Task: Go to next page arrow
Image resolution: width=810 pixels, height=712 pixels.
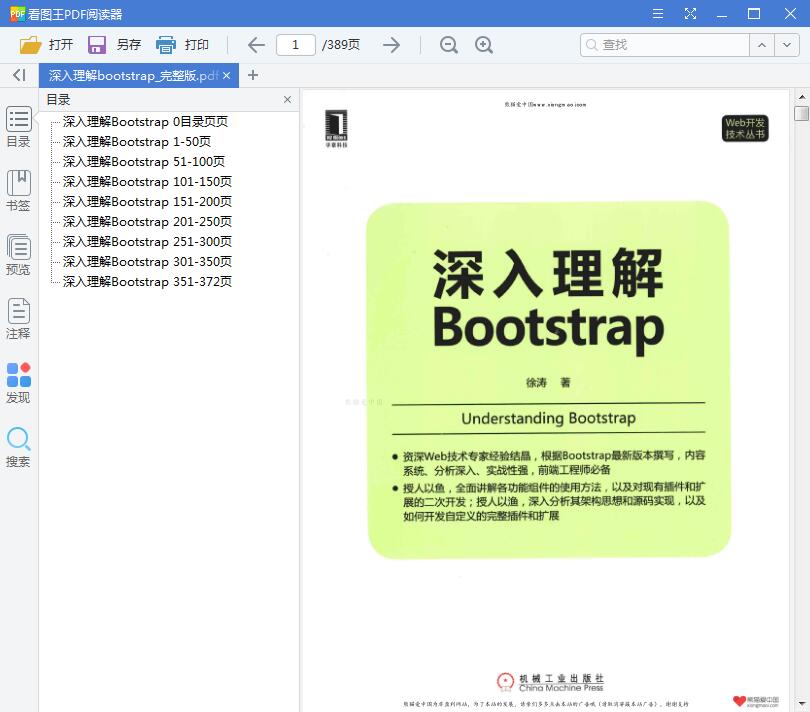Action: point(392,45)
